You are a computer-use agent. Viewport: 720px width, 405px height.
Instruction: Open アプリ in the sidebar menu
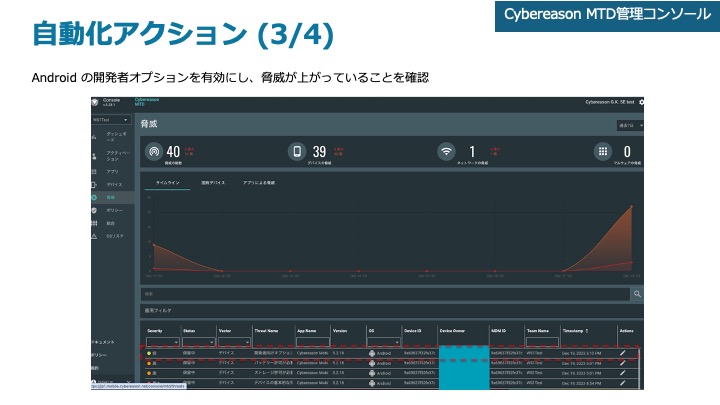pyautogui.click(x=112, y=172)
